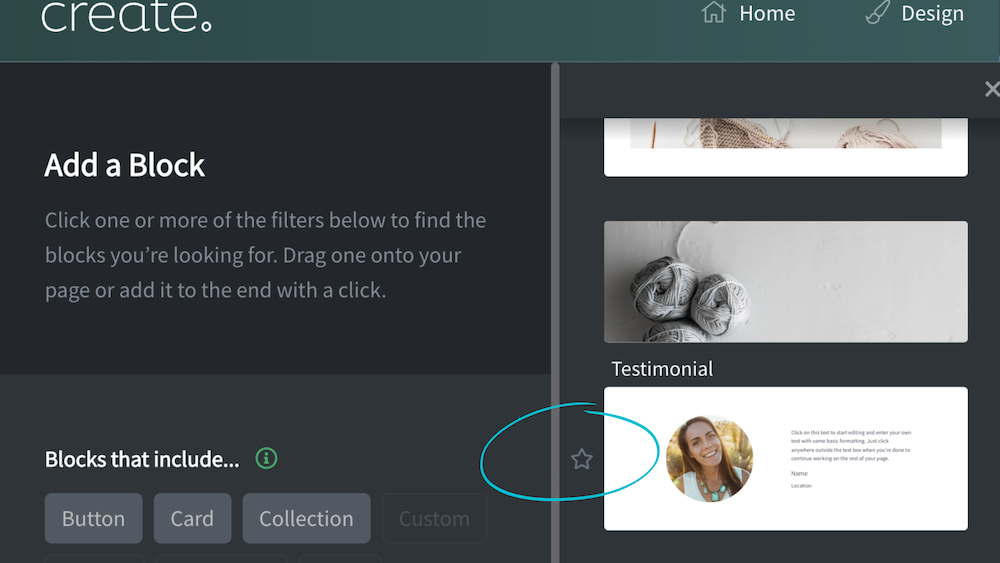Favorite the Testimonial block with the star
The image size is (1000, 563).
(x=581, y=459)
